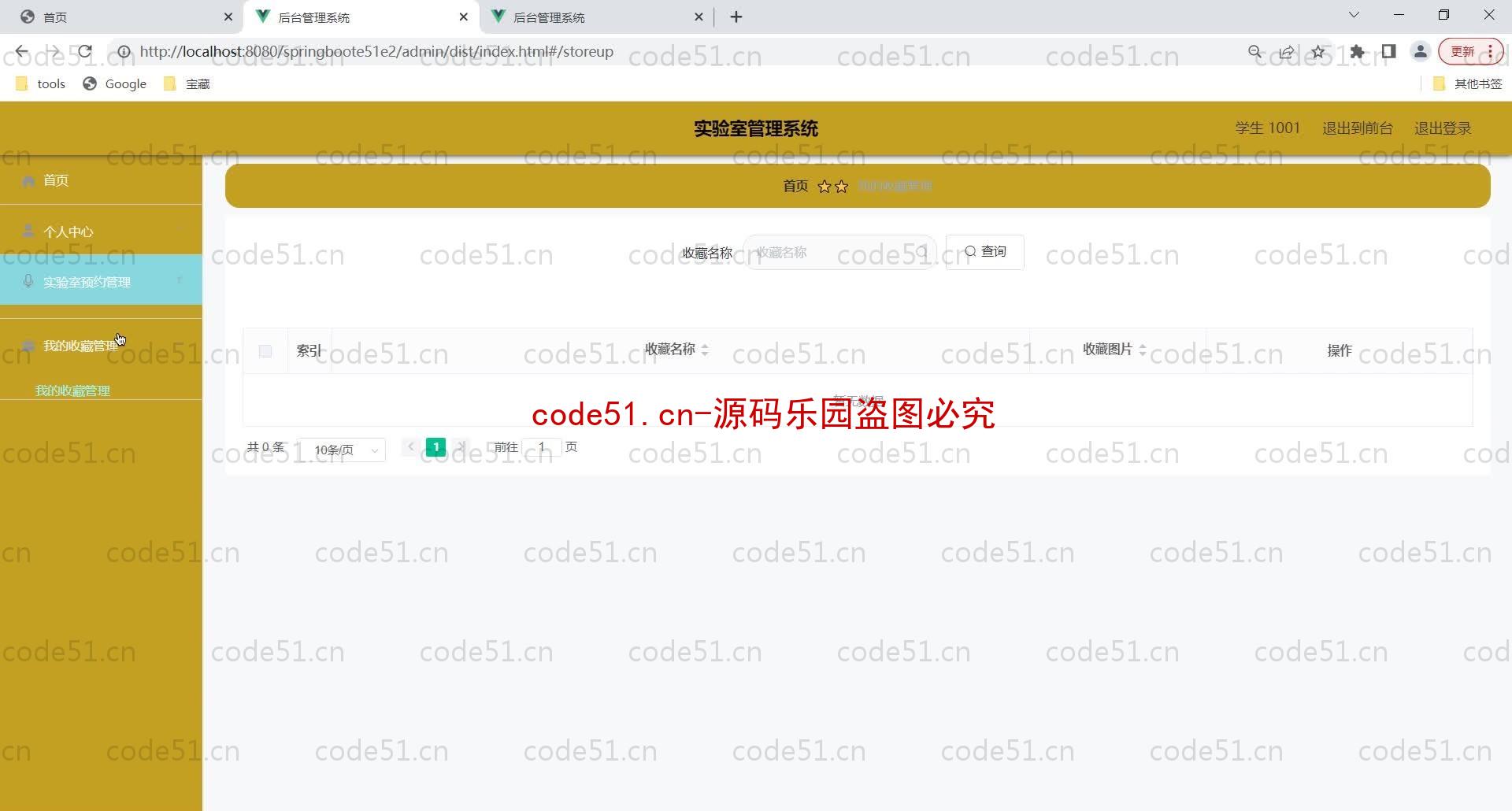Click the 操作 column header
1512x811 pixels.
pyautogui.click(x=1340, y=350)
